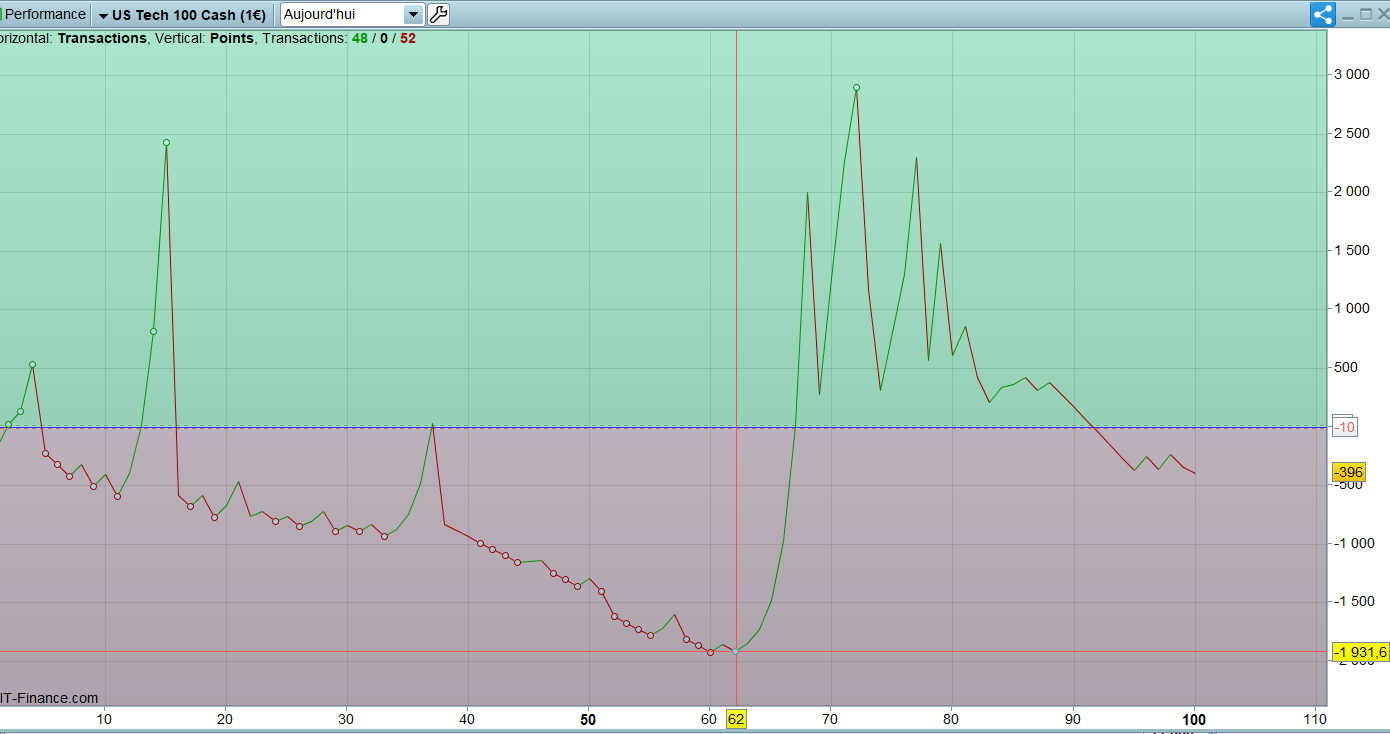
Task: Click the 2 000 vertical axis label
Action: tap(1351, 191)
